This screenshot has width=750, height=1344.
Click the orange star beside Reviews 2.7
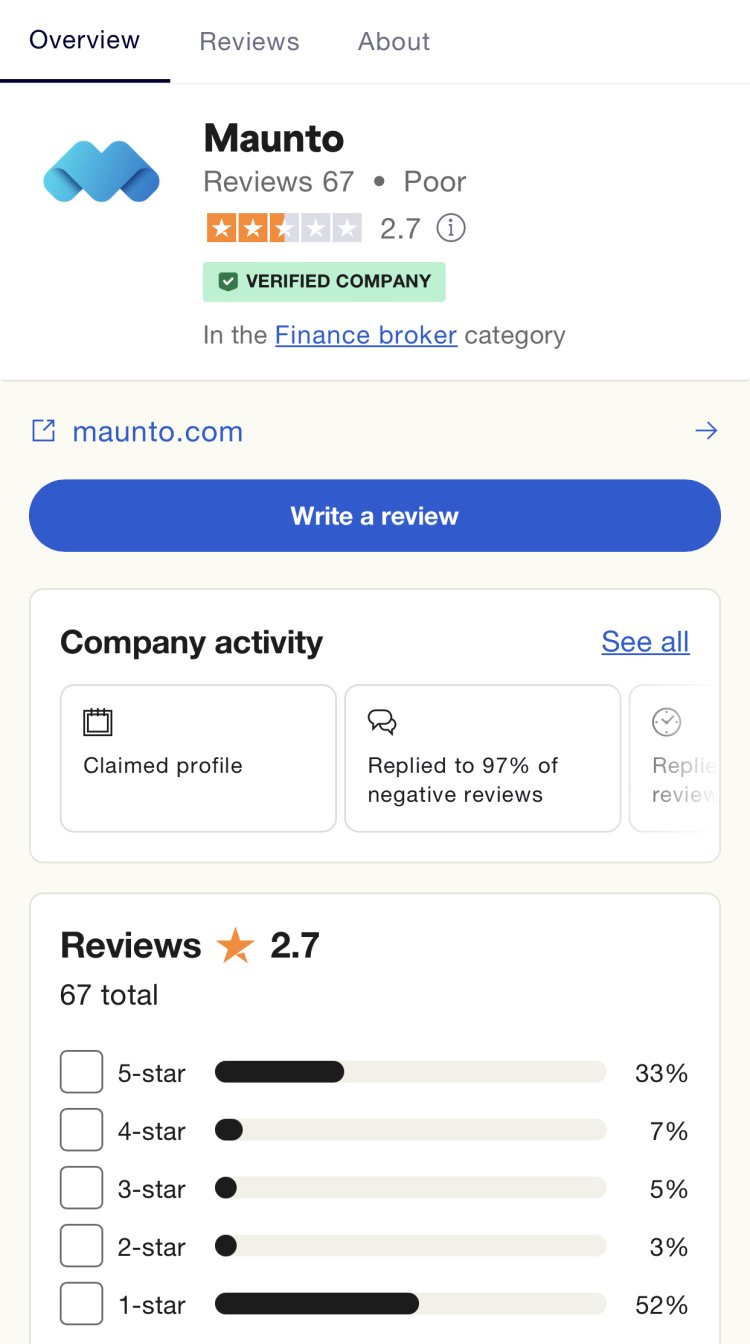[236, 946]
